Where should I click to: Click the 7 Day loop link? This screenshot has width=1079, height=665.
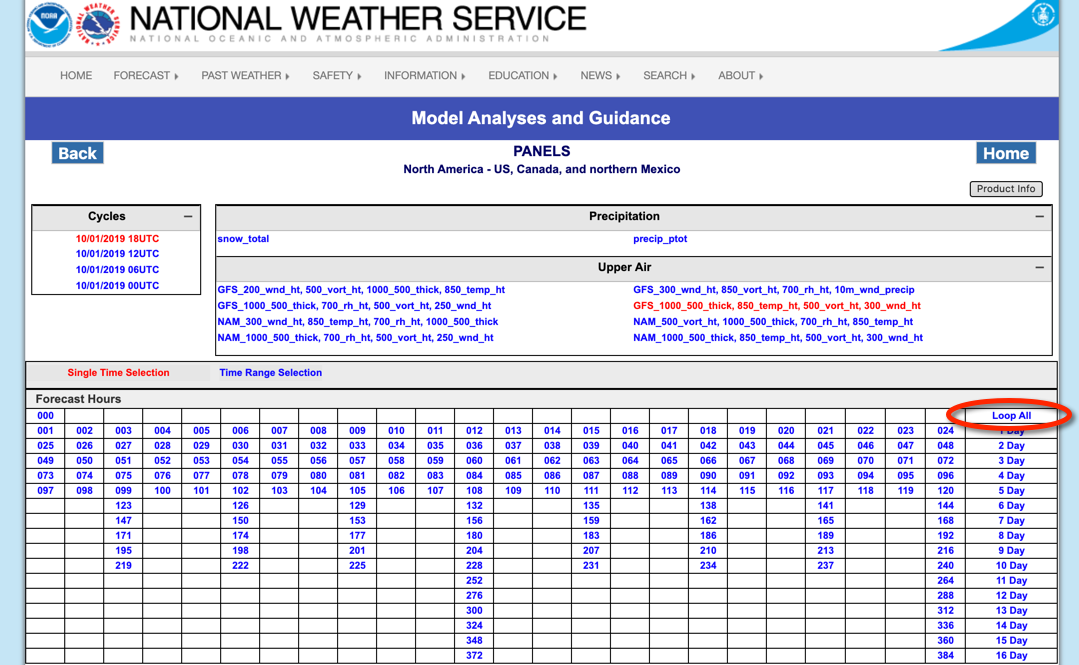(x=1011, y=521)
